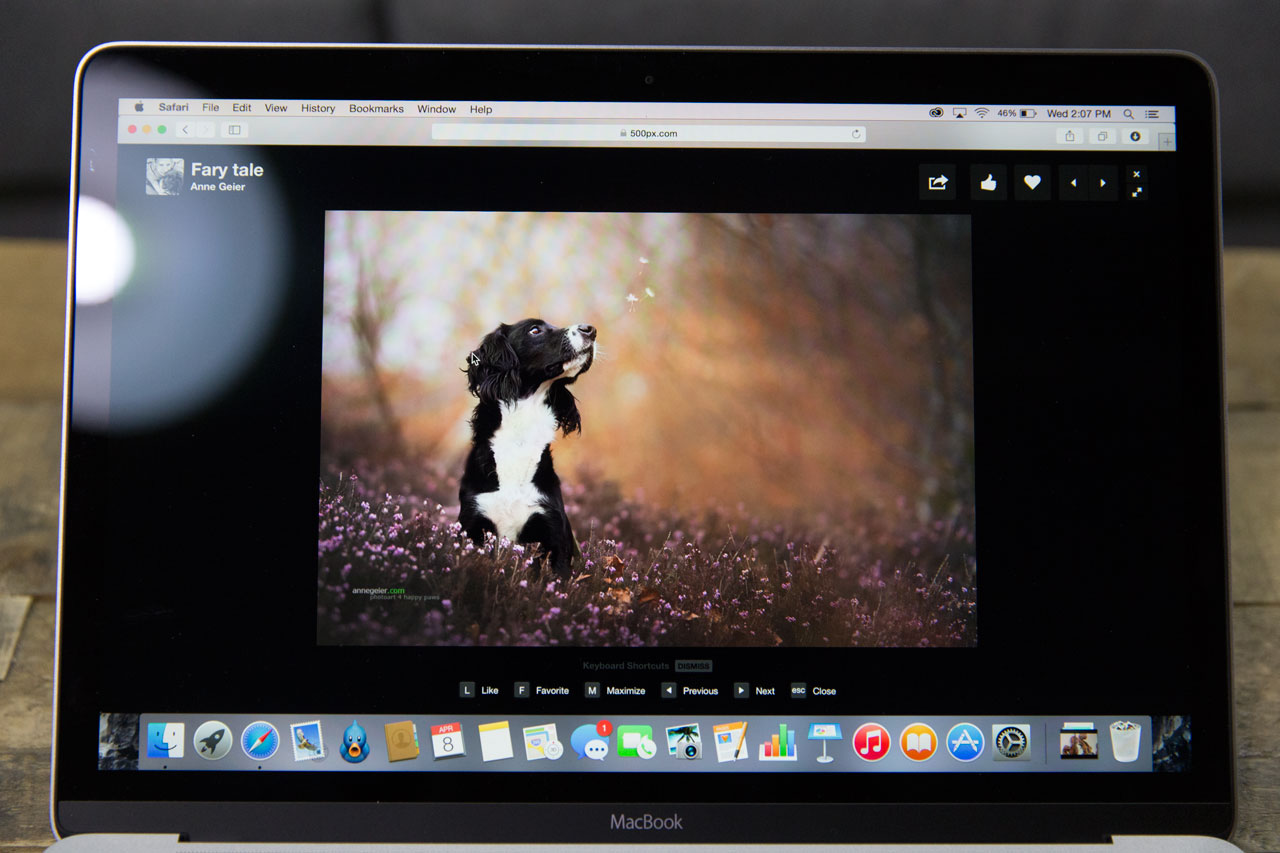Open the Safari menu
This screenshot has width=1280, height=853.
[x=173, y=108]
